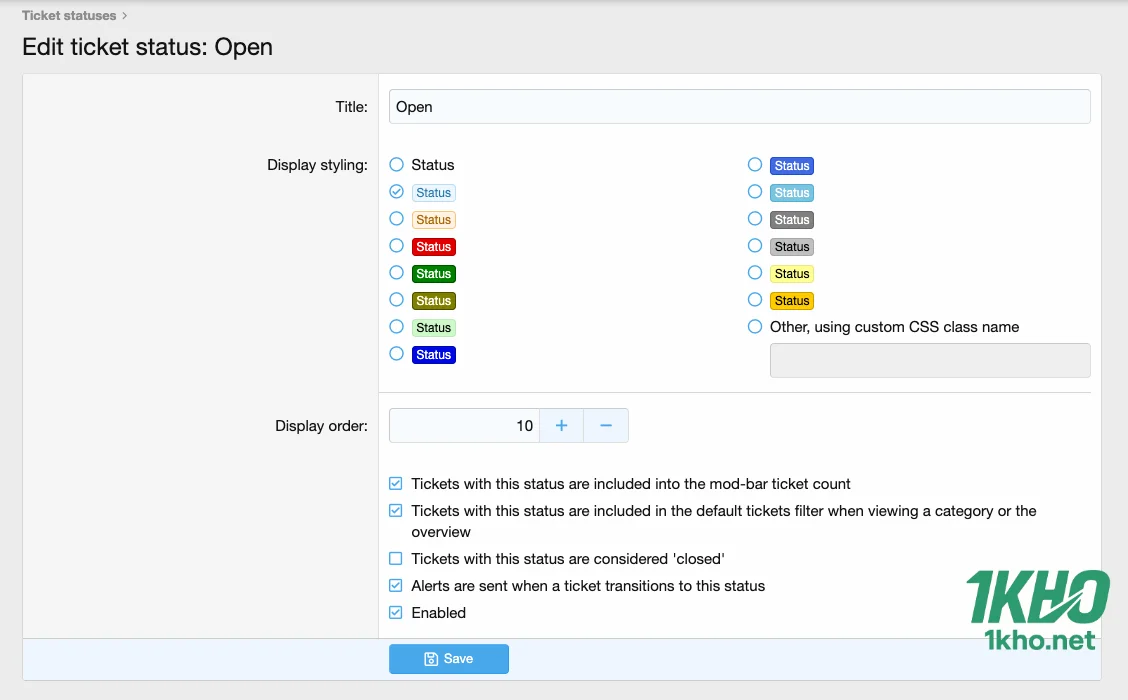The width and height of the screenshot is (1128, 700).
Task: Open the Ticket statuses breadcrumb link
Action: tap(69, 15)
